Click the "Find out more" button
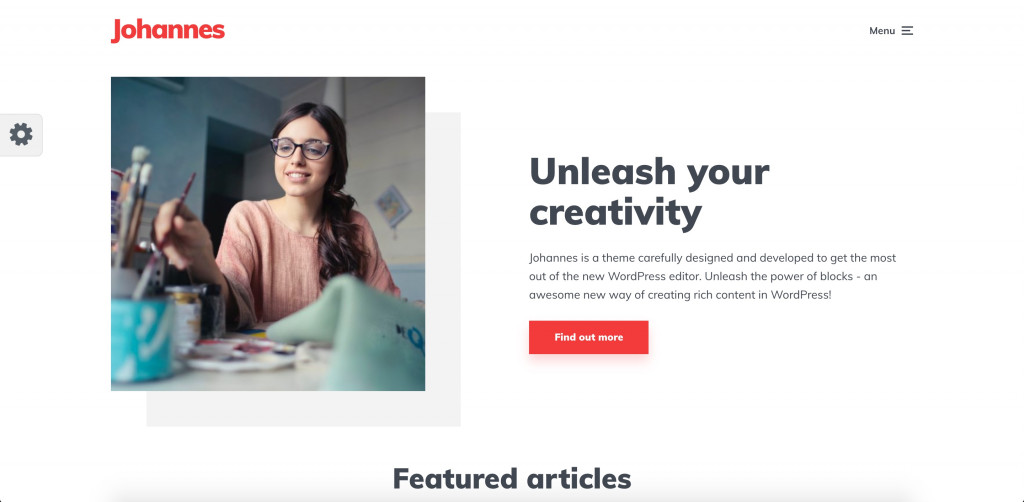1024x502 pixels. 588,337
